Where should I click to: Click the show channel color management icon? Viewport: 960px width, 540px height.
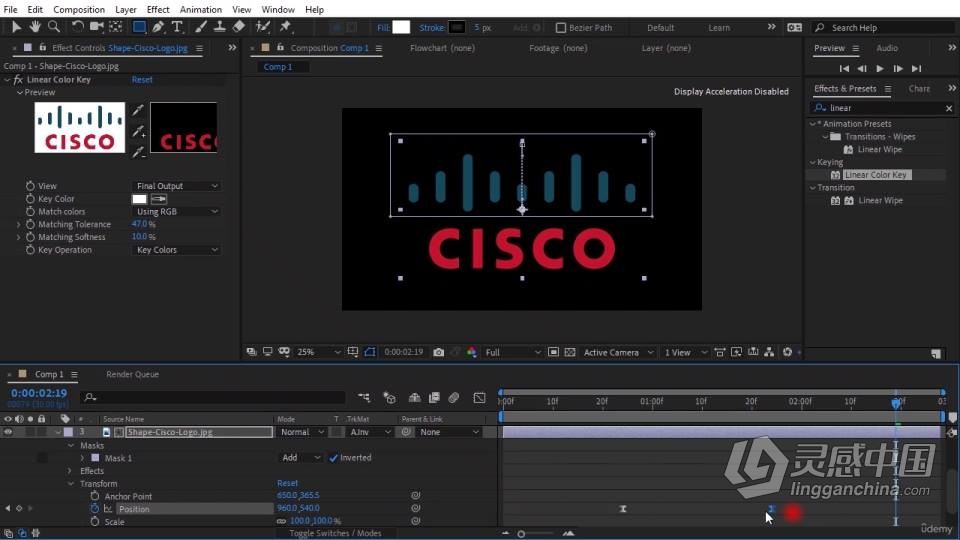coord(471,352)
